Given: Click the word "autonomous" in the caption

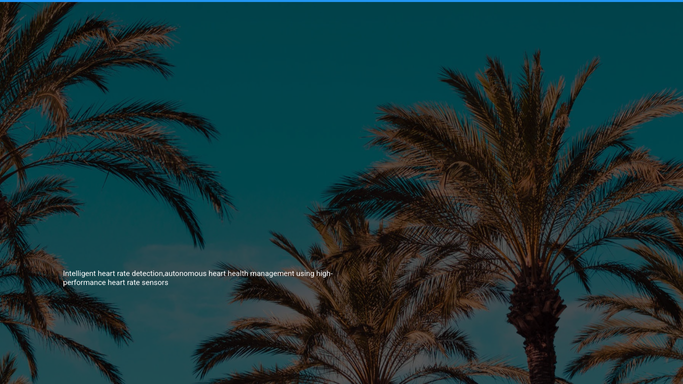Looking at the screenshot, I should [x=186, y=274].
